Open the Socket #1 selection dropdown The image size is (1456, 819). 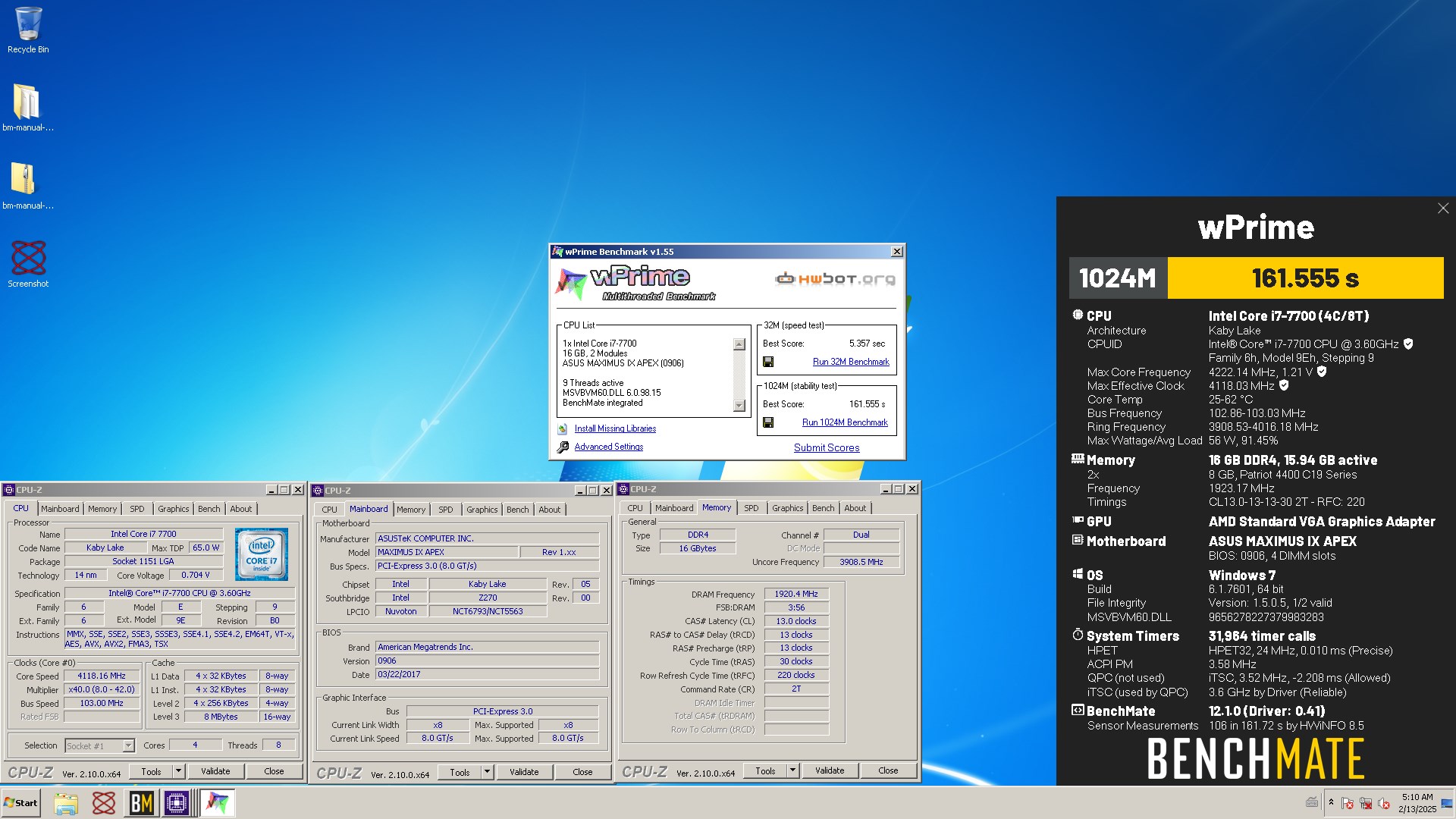click(x=128, y=746)
